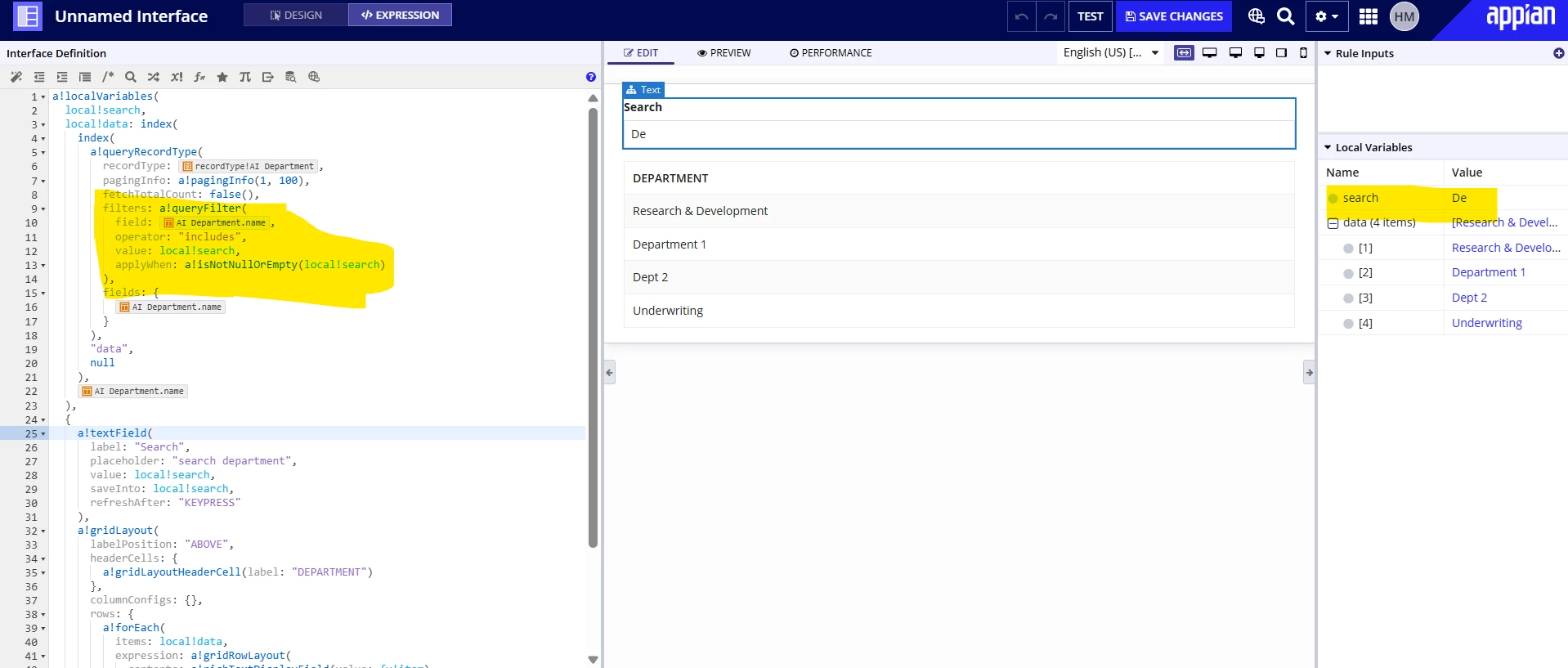Click the star icon in editor toolbar
The width and height of the screenshot is (1568, 668).
click(222, 77)
